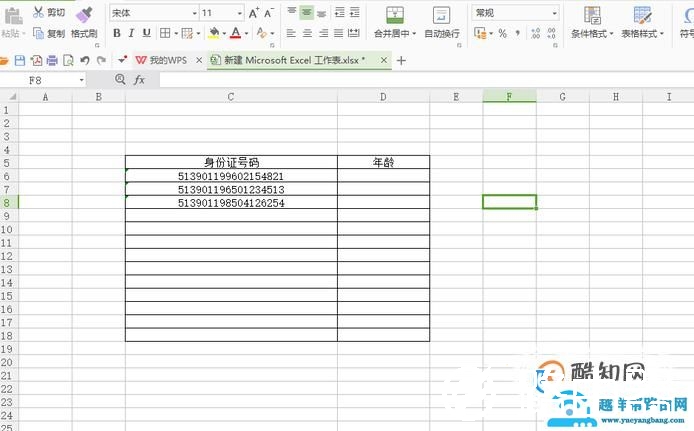This screenshot has width=694, height=431.
Task: Expand the Merge and Center dropdown arrow
Action: [x=414, y=34]
